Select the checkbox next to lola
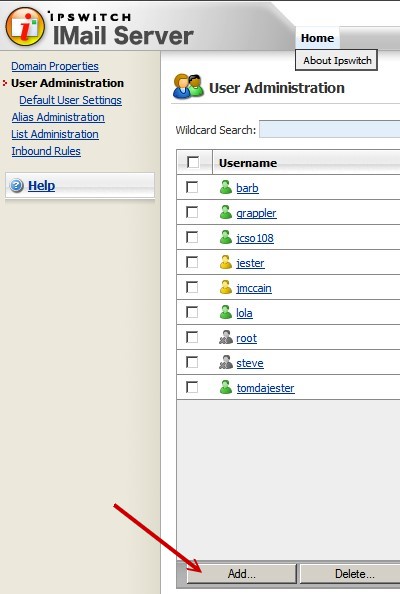Screen dimensions: 400x594 coord(192,312)
